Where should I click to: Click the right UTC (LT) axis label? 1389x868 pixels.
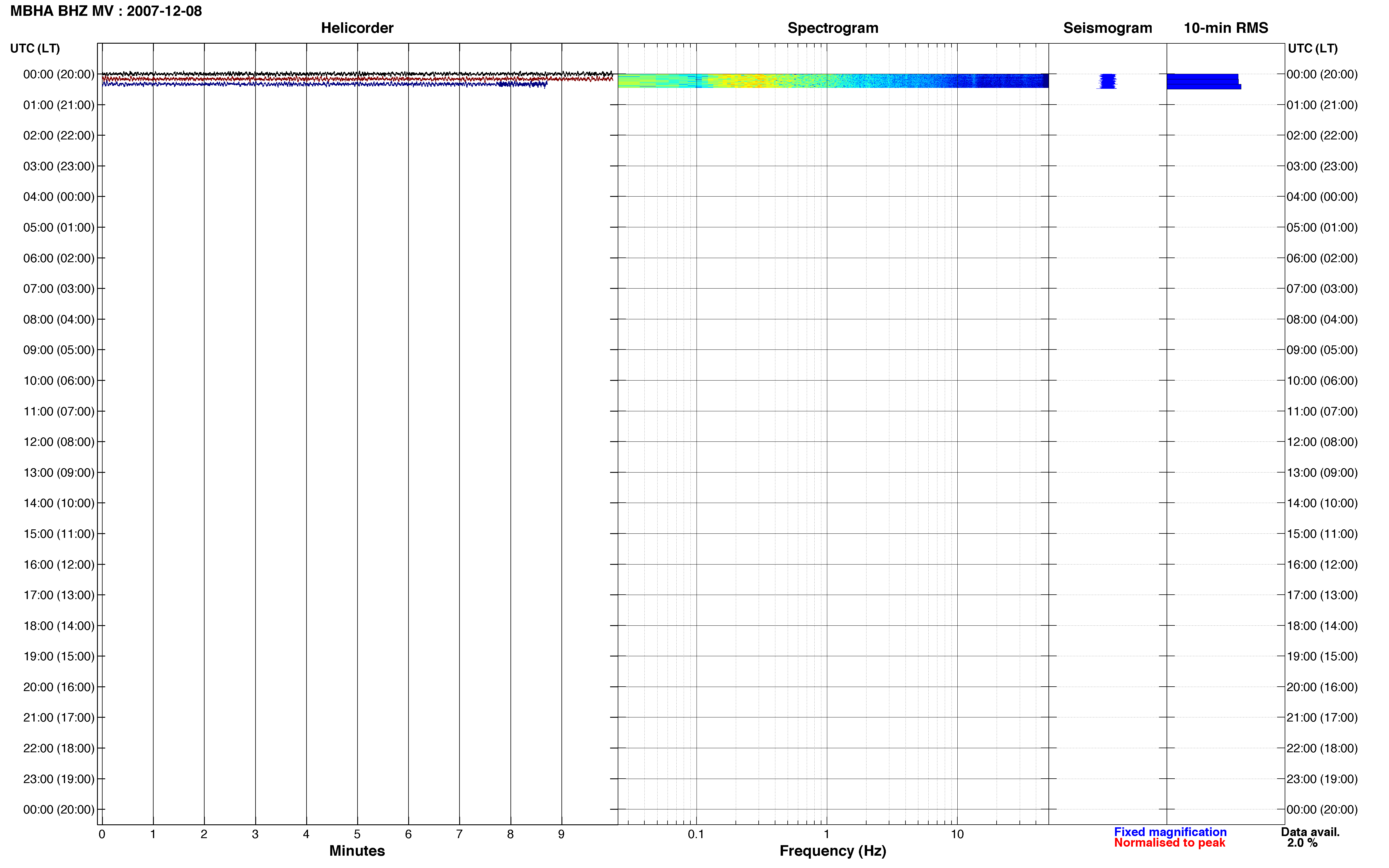(1313, 48)
